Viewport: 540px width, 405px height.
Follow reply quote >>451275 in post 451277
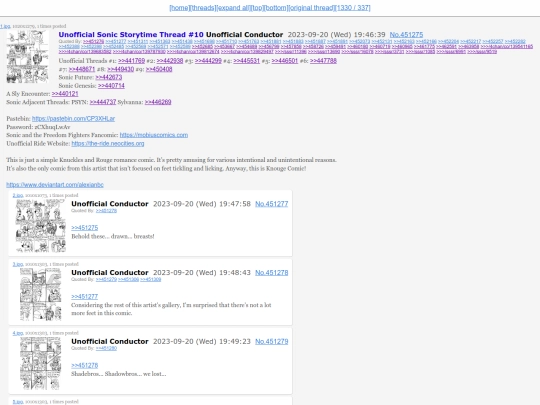tap(84, 228)
